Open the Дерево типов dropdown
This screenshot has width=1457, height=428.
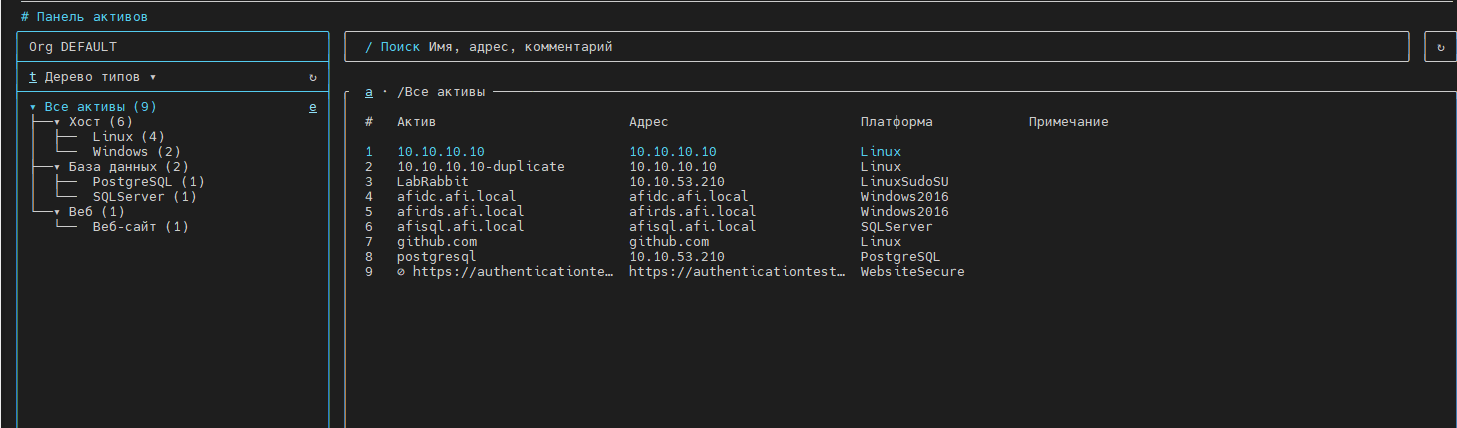tap(100, 77)
